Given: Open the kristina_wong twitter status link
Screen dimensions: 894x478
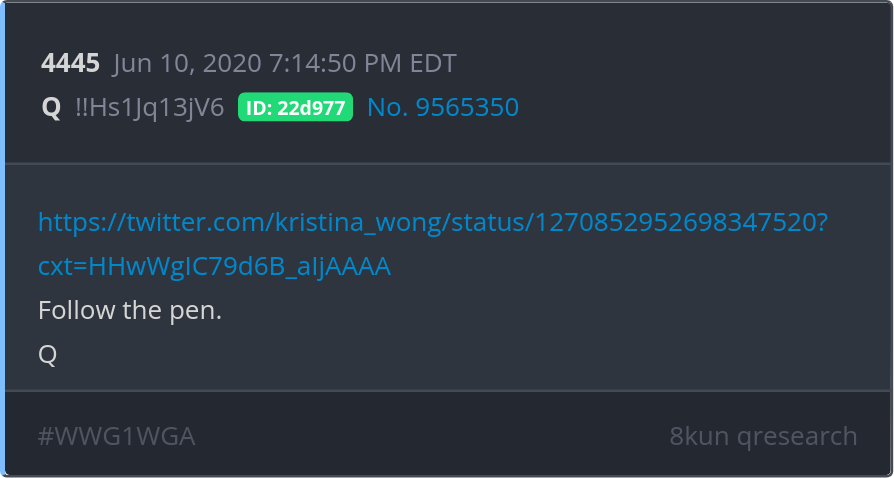Looking at the screenshot, I should point(433,223).
